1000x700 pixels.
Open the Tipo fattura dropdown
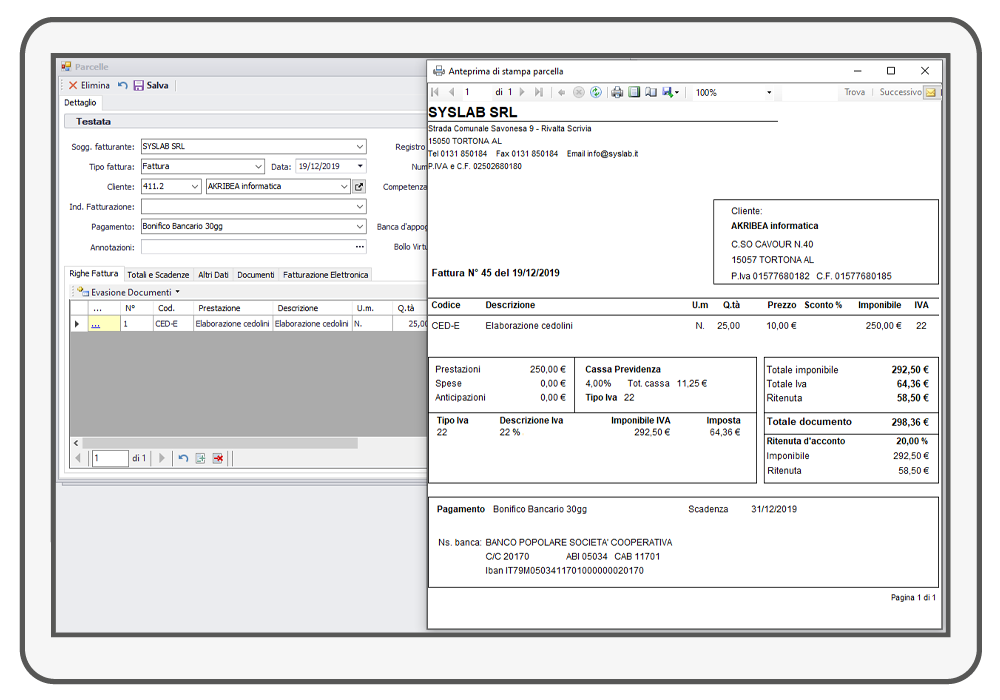click(258, 167)
